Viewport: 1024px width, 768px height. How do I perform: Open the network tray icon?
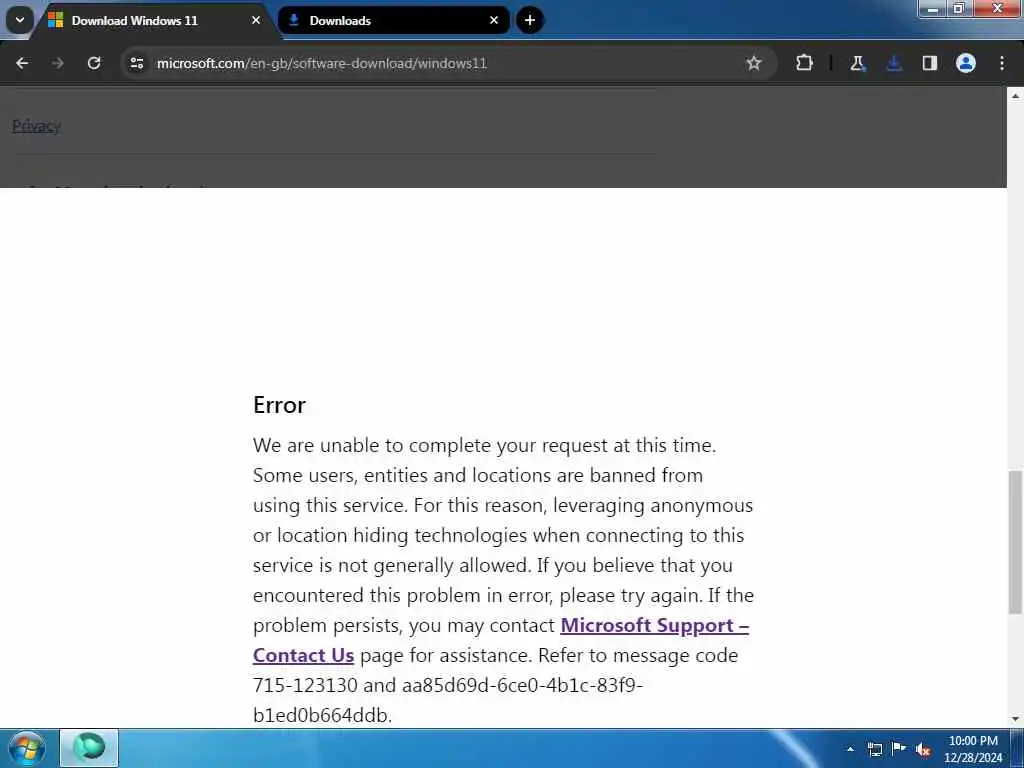[875, 749]
